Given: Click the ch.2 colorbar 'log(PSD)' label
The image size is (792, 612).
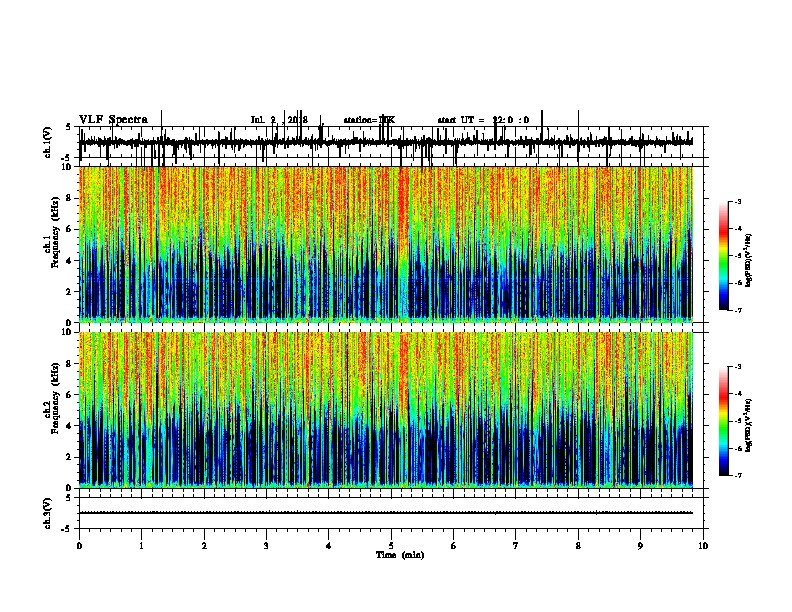Looking at the screenshot, I should point(749,425).
